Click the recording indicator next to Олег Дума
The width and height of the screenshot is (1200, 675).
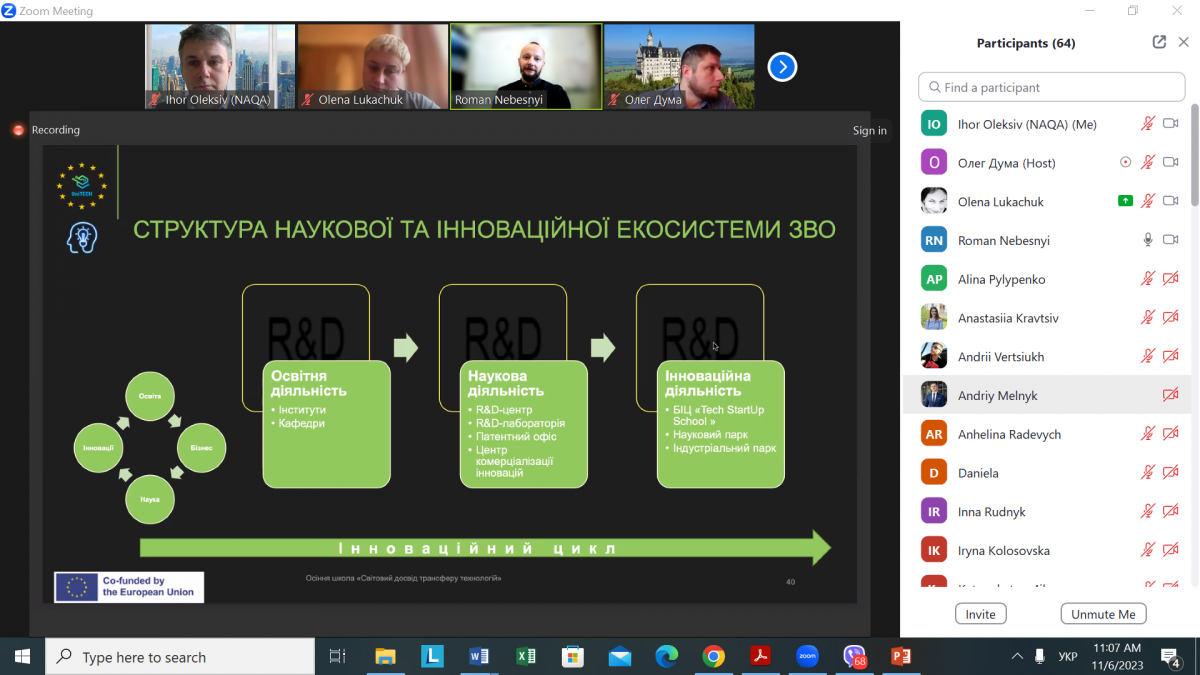pos(1126,163)
